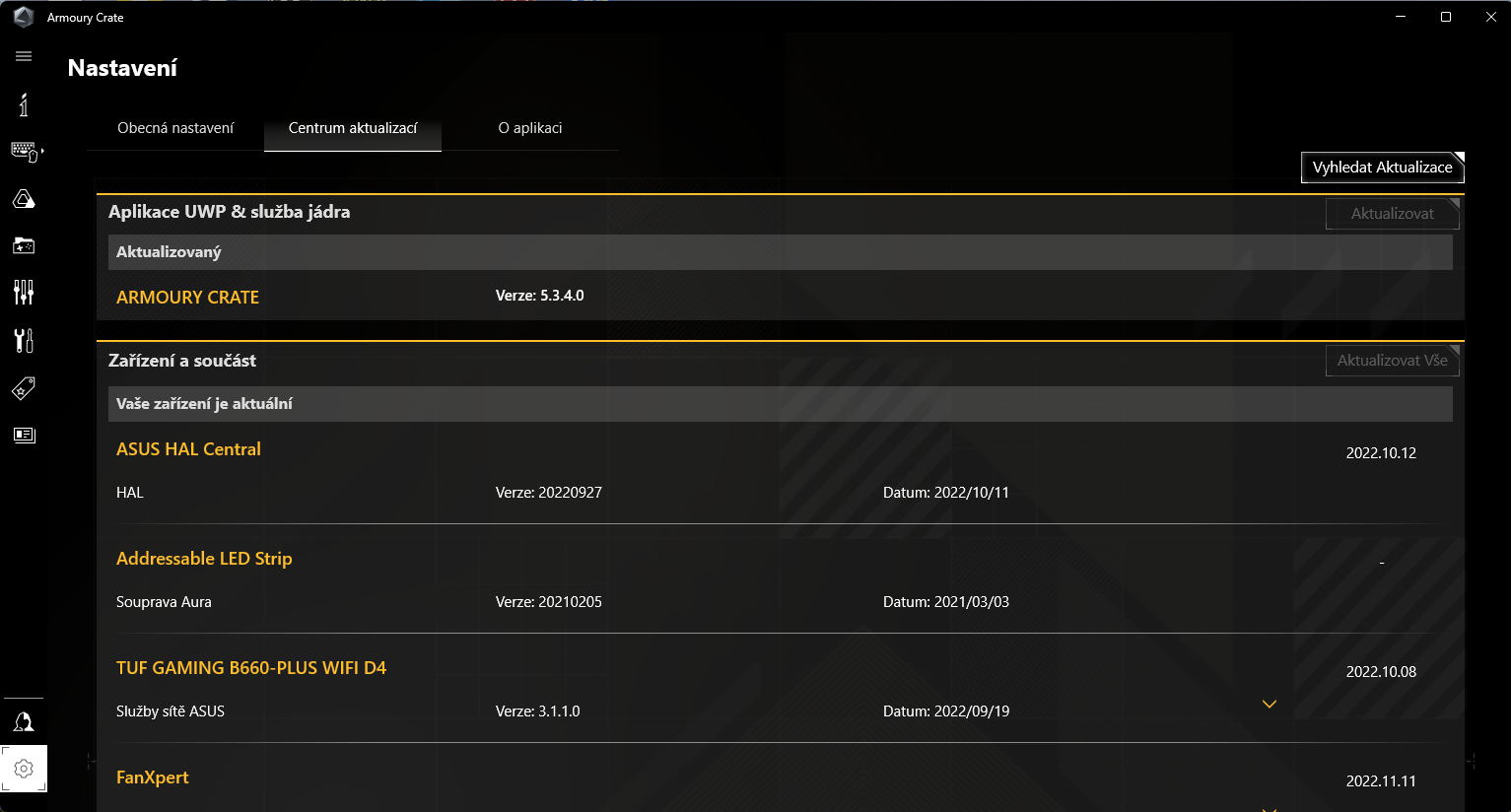Click the ASUS HAL Central entry title

(188, 449)
